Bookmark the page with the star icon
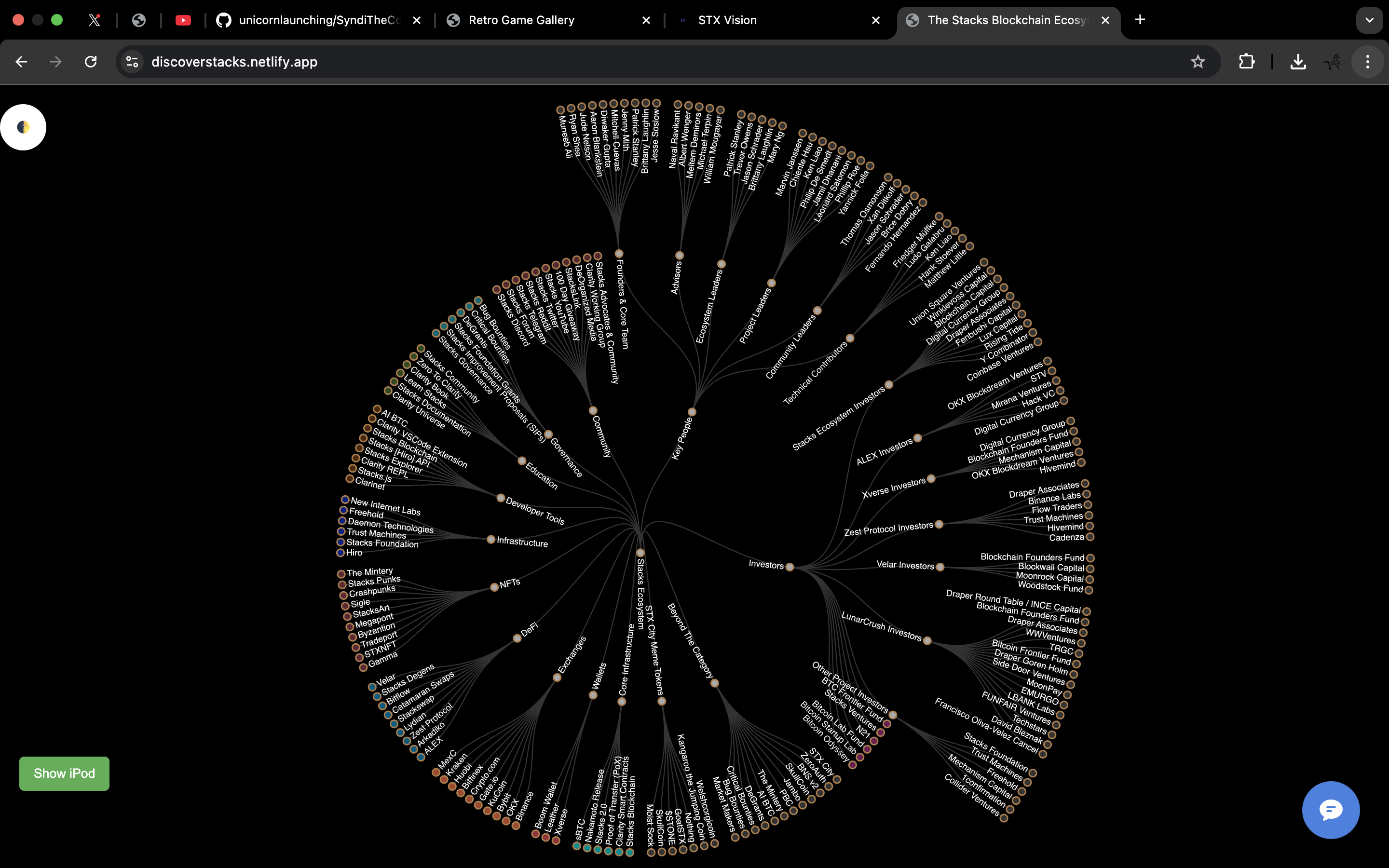 [x=1198, y=61]
